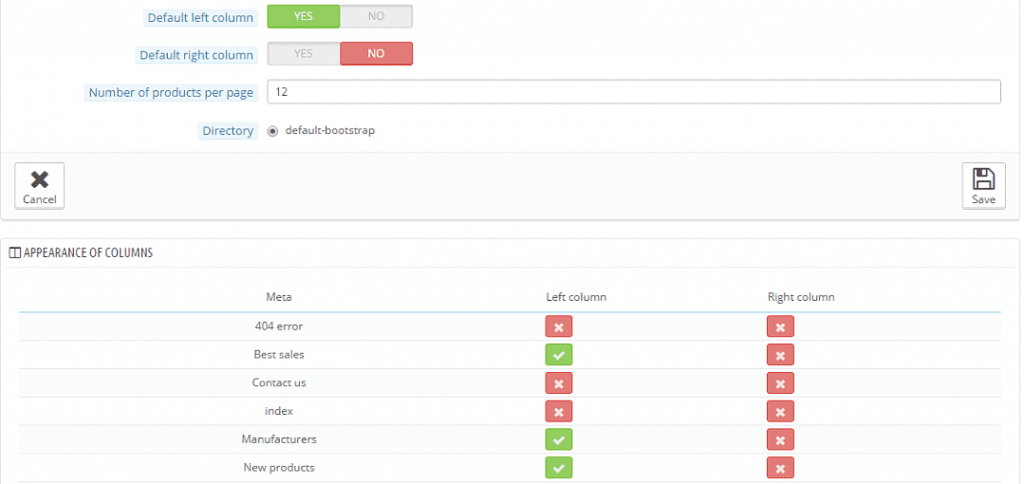
Task: Click the Right column header
Action: (x=801, y=297)
